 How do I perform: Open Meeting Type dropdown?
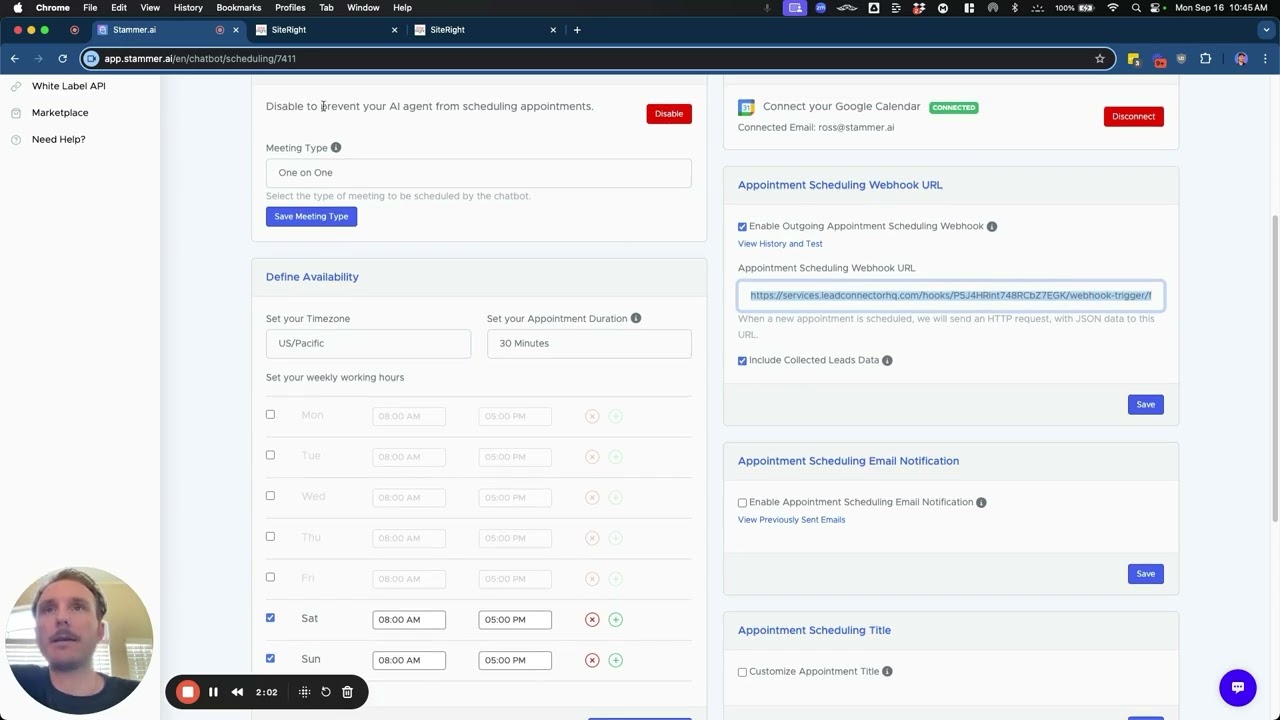pyautogui.click(x=478, y=173)
